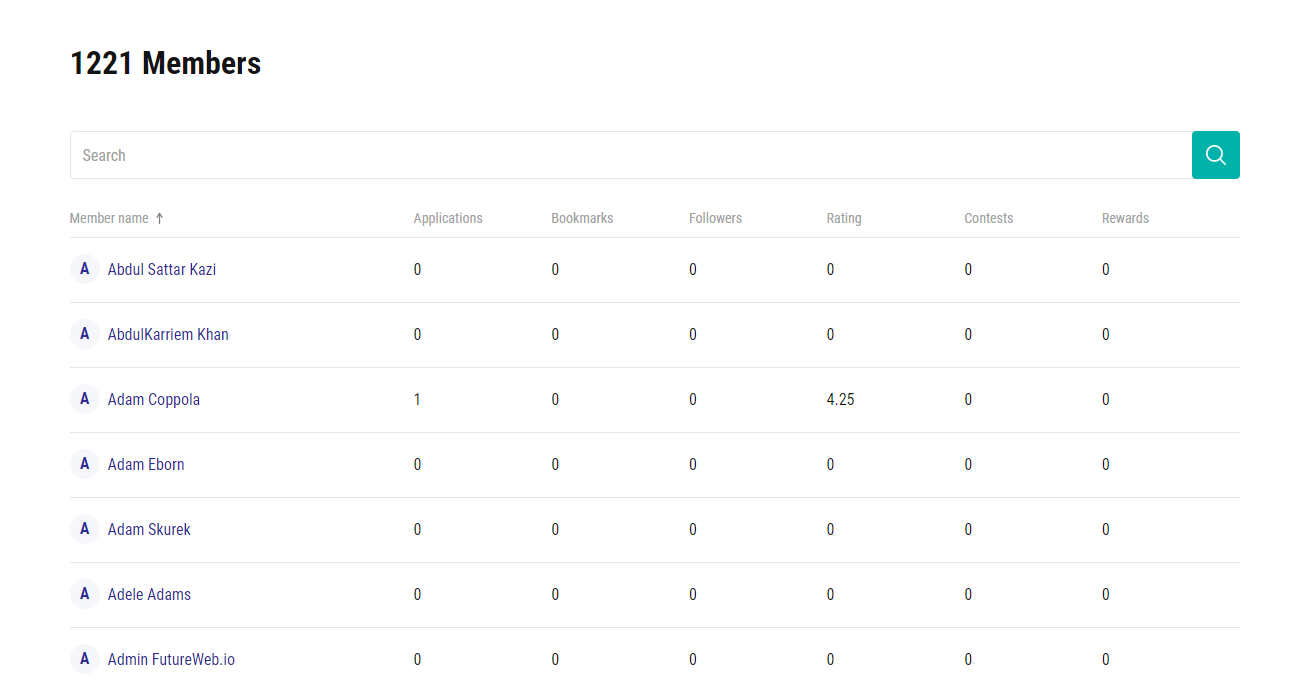Sort the table by Rewards column
This screenshot has height=688, width=1291.
[x=1125, y=218]
